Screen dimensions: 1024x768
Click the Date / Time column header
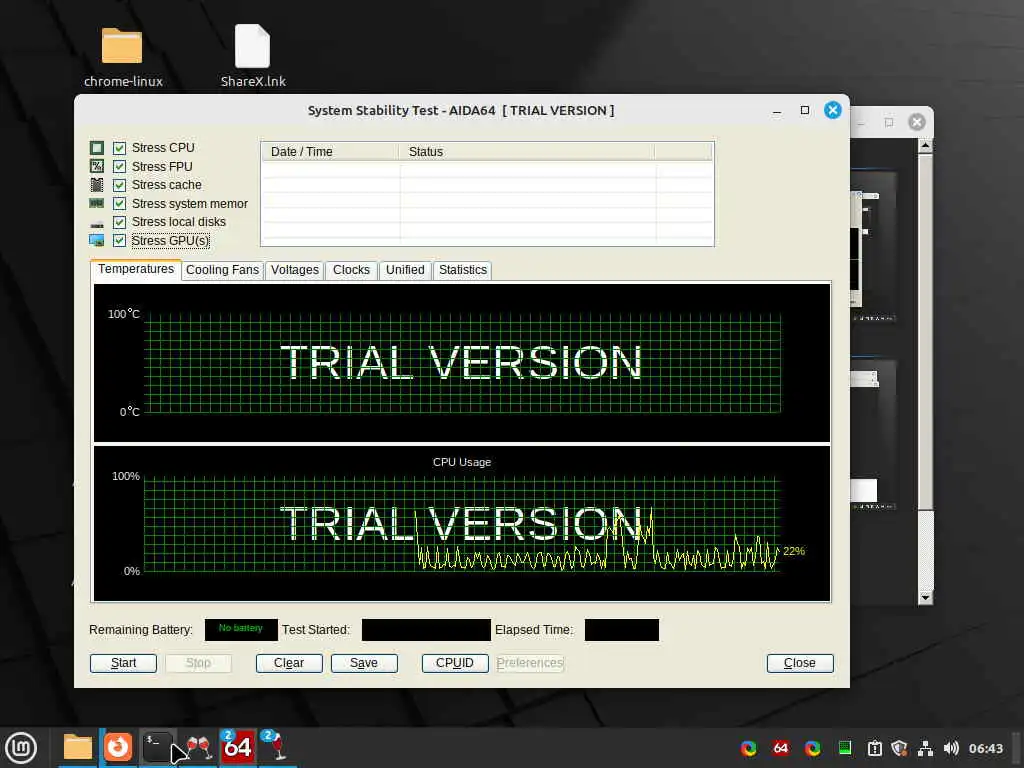[x=330, y=152]
